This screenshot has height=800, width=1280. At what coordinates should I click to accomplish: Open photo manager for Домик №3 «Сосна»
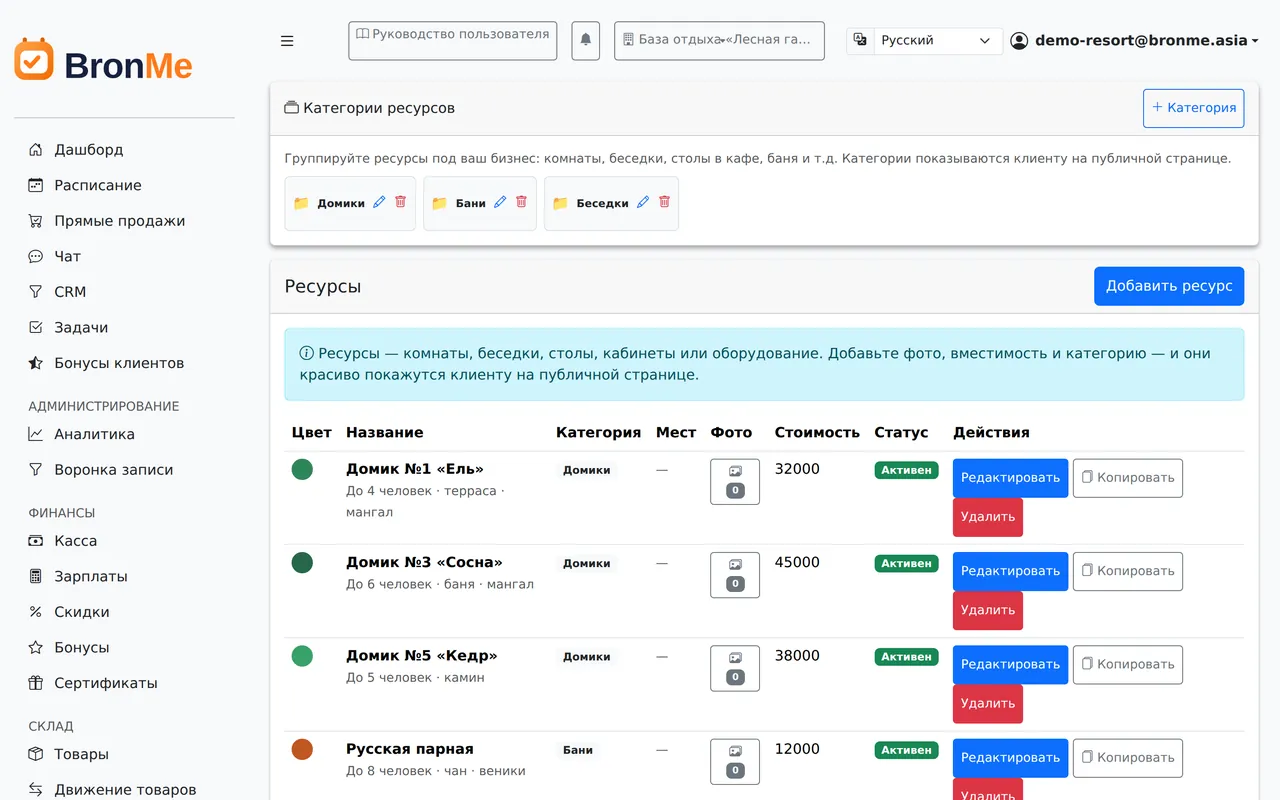click(x=735, y=575)
